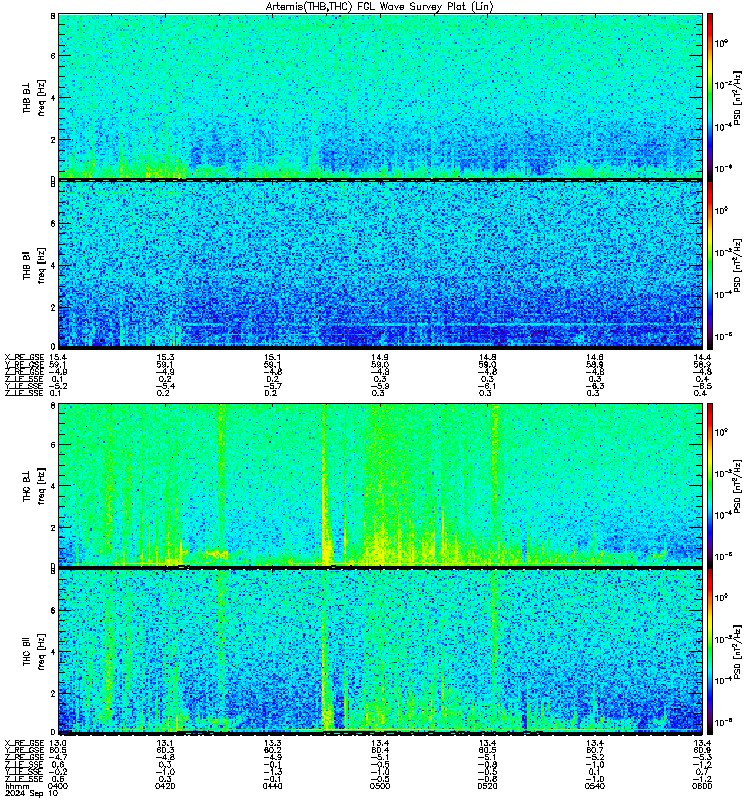750x800 pixels.
Task: Click the 'THB B⊥ freq [Hz]' axis label
Action: point(34,97)
